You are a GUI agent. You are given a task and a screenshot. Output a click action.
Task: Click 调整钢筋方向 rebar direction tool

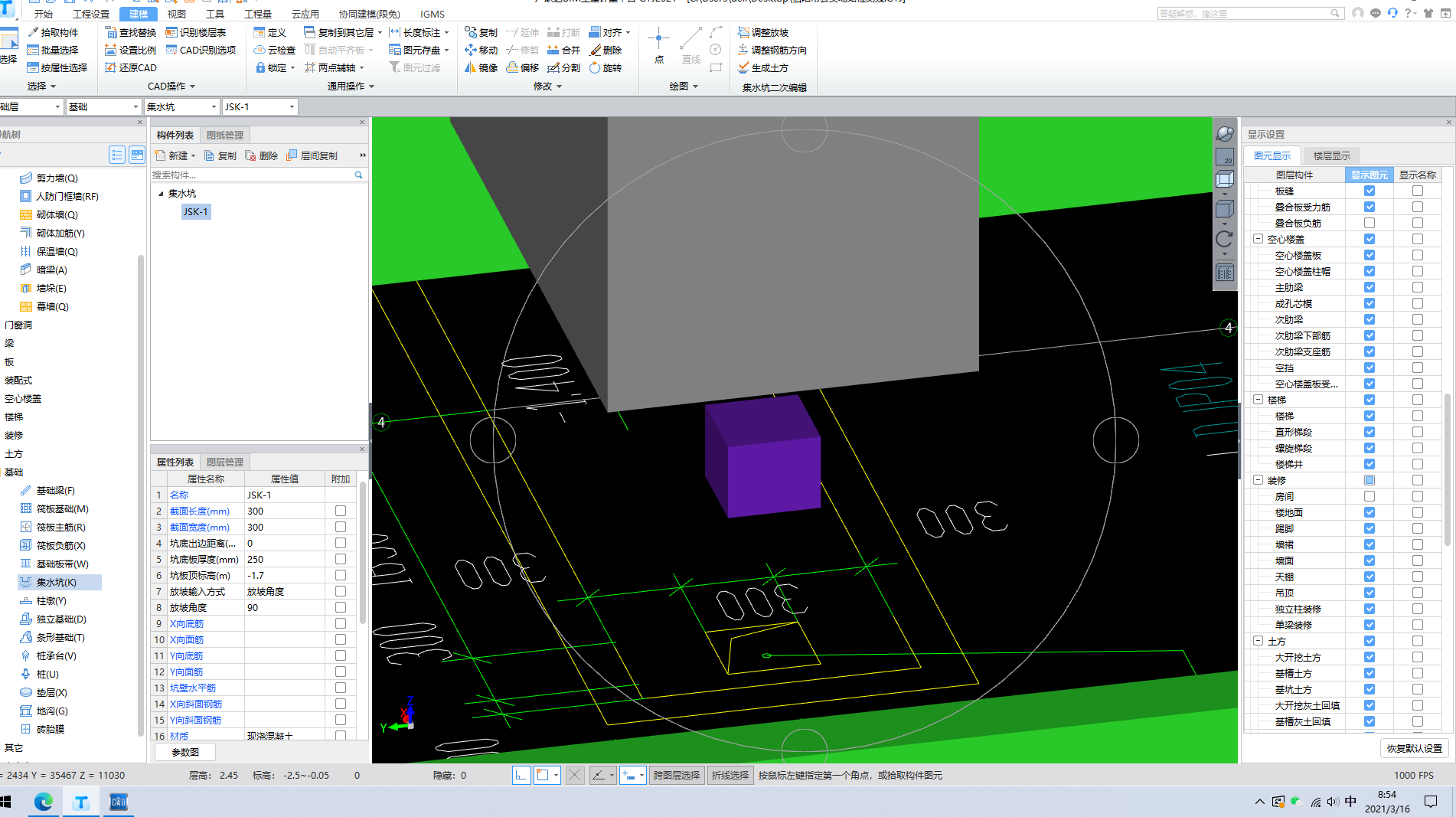(x=772, y=50)
